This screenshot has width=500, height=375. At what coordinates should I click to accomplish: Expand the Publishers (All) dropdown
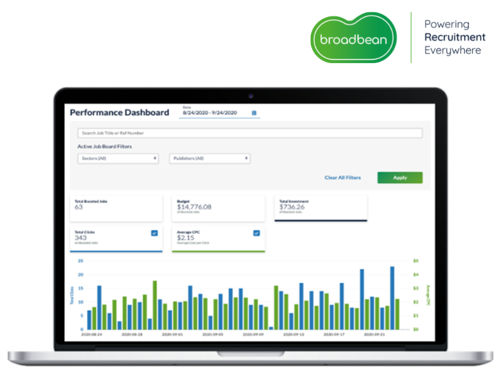click(x=210, y=158)
